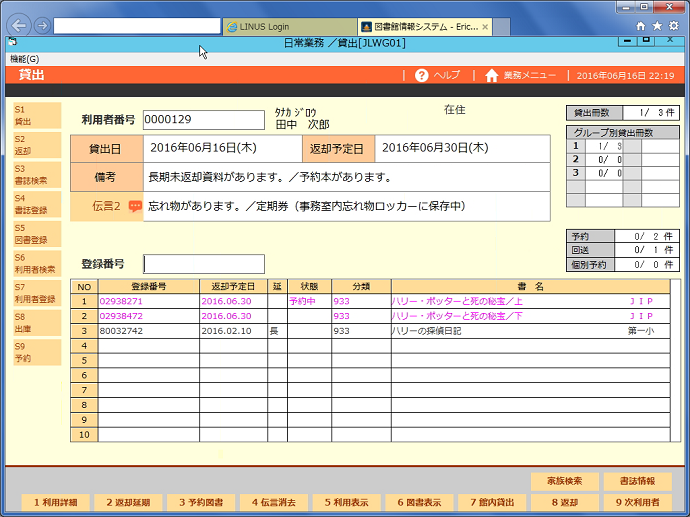The height and width of the screenshot is (517, 690).
Task: Open the 機能(G) menu
Action: (x=25, y=59)
